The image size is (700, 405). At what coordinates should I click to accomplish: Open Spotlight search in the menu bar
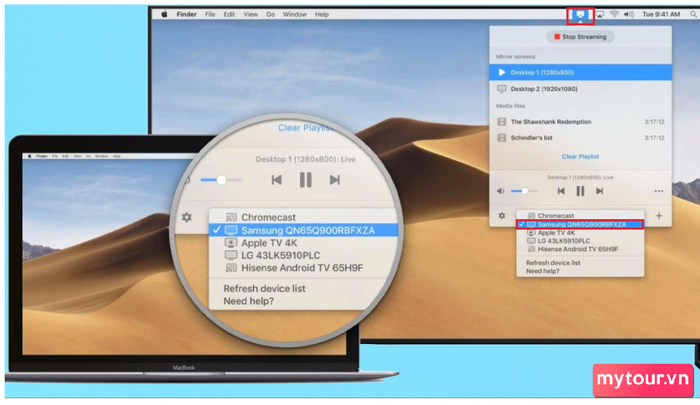pos(693,14)
